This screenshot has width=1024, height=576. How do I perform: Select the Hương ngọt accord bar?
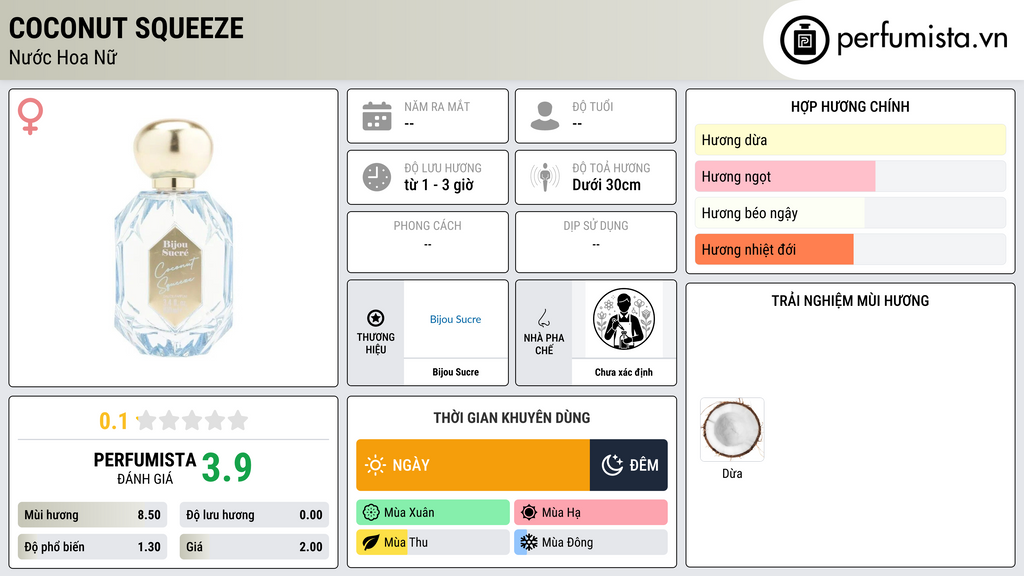[x=850, y=176]
